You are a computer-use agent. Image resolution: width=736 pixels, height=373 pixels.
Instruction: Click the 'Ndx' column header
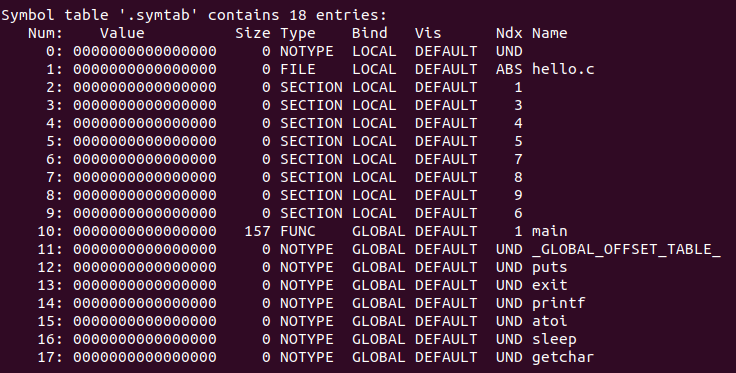(509, 33)
